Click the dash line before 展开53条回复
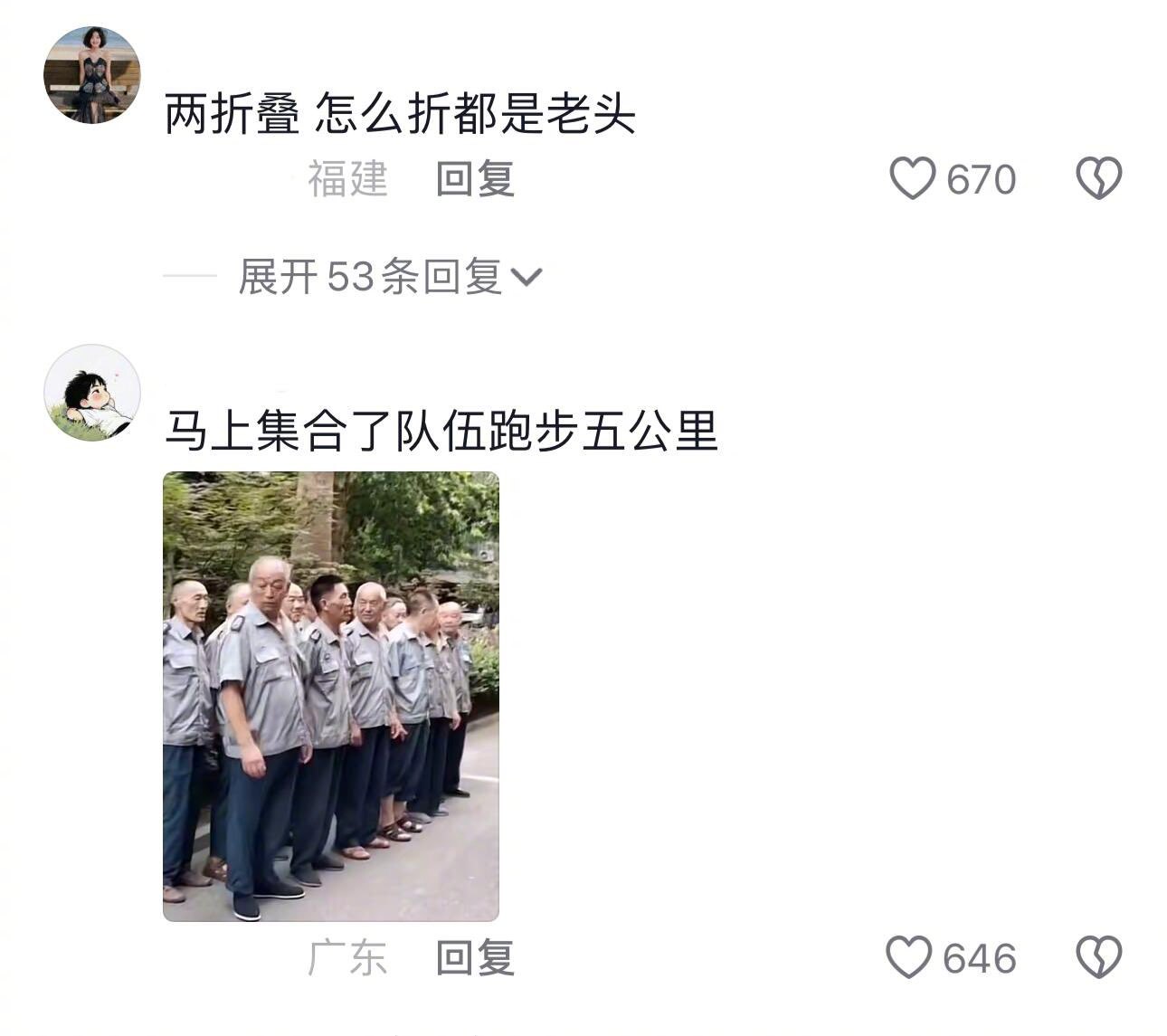The width and height of the screenshot is (1167, 1036). point(190,277)
